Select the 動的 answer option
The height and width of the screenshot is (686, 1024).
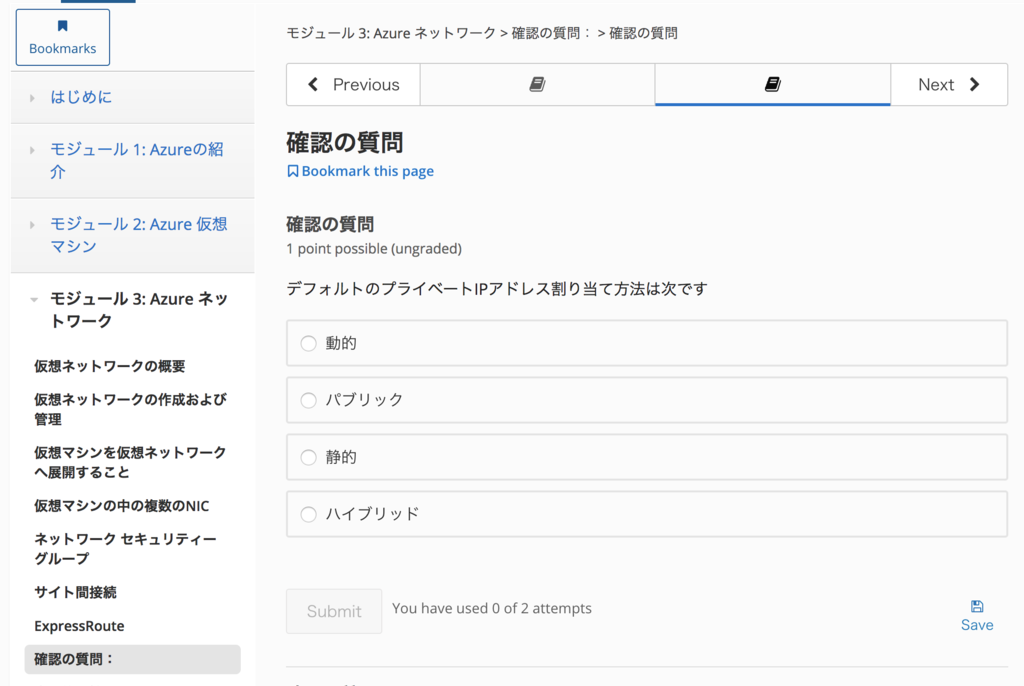(x=308, y=344)
